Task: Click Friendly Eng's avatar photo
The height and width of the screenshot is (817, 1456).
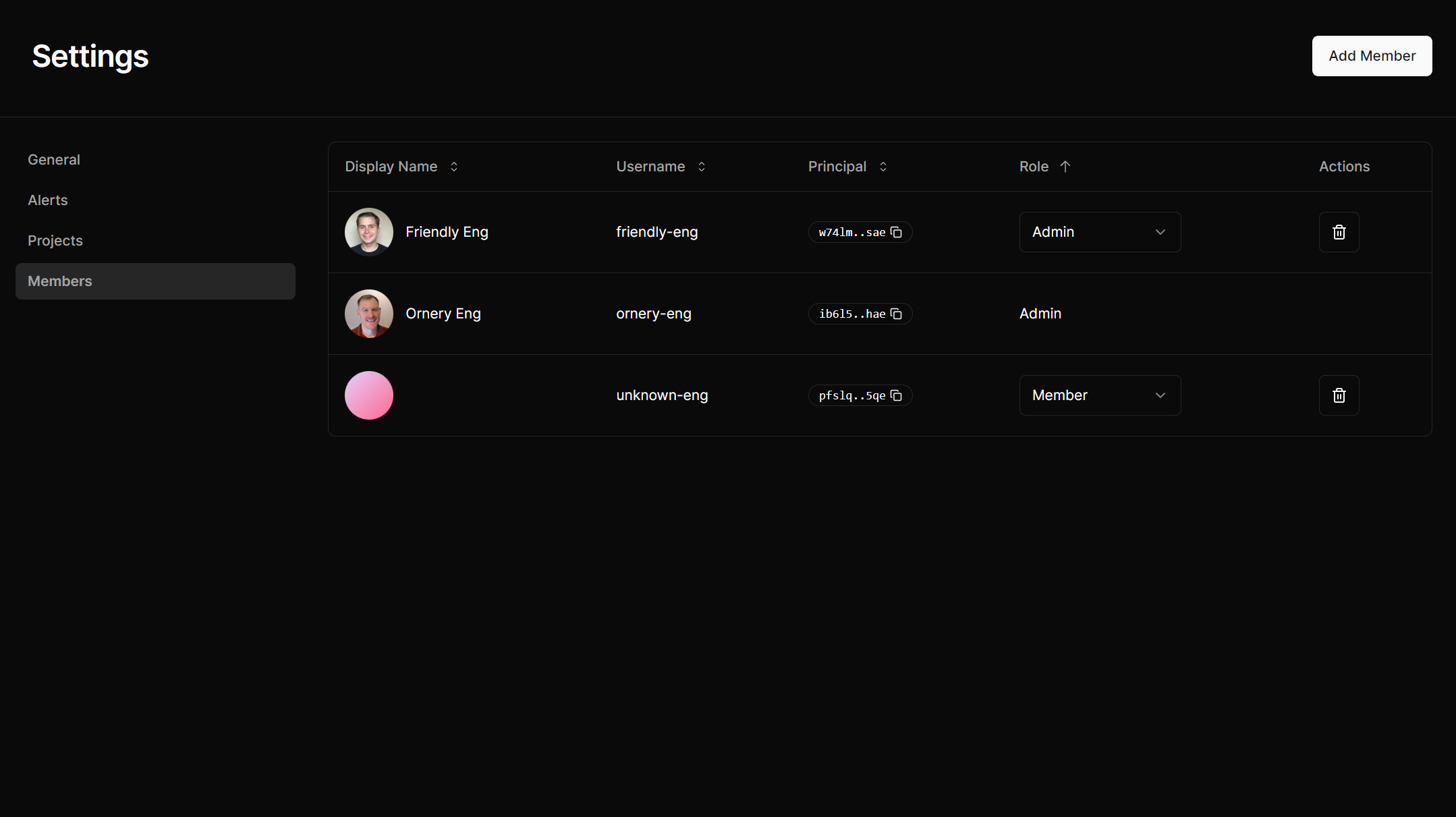Action: click(369, 232)
